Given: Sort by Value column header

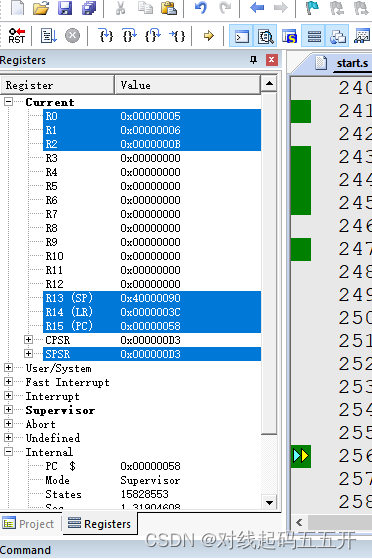Looking at the screenshot, I should click(x=188, y=85).
